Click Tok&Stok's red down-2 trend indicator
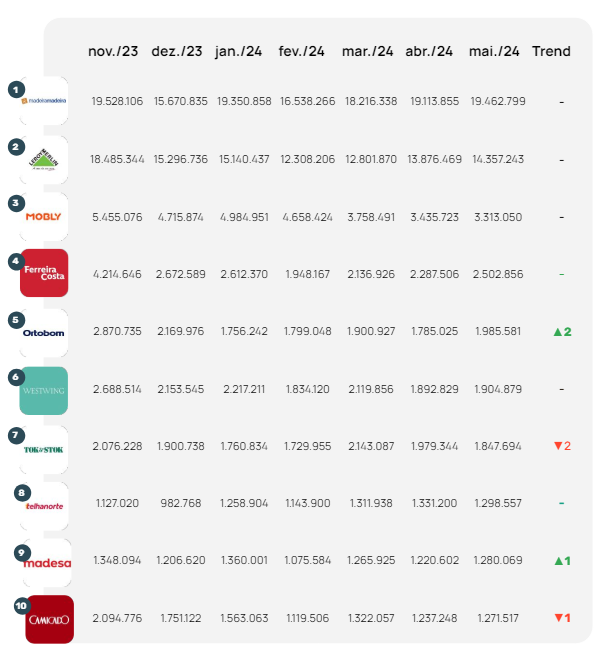 (561, 446)
